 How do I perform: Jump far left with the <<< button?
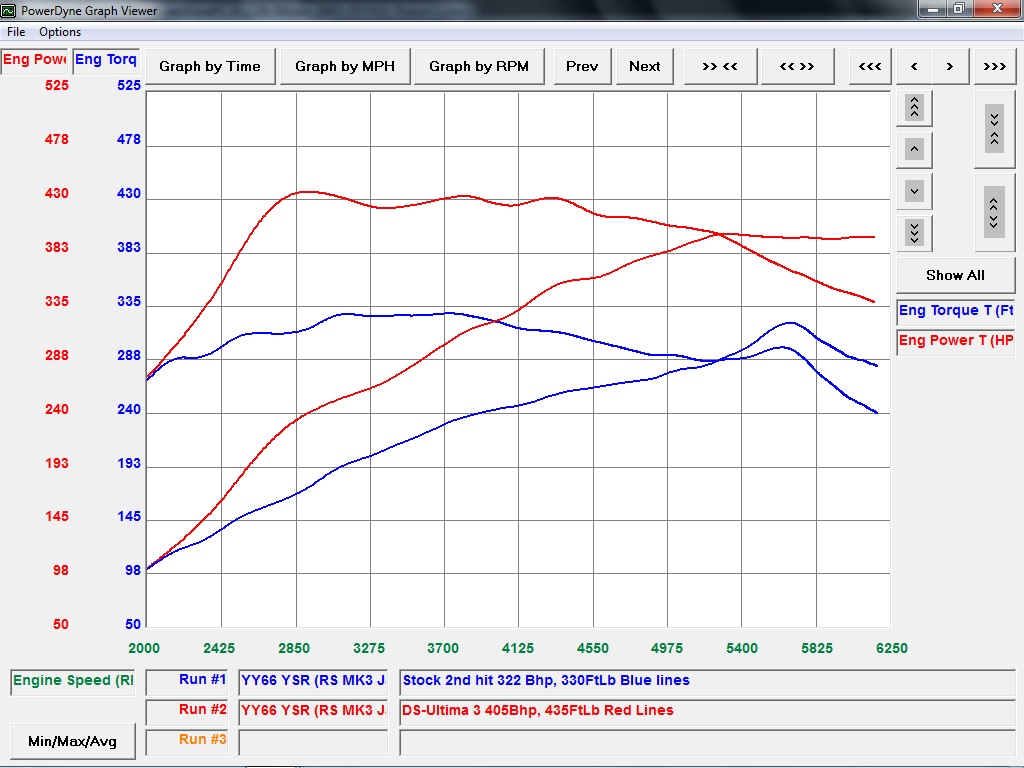click(870, 66)
